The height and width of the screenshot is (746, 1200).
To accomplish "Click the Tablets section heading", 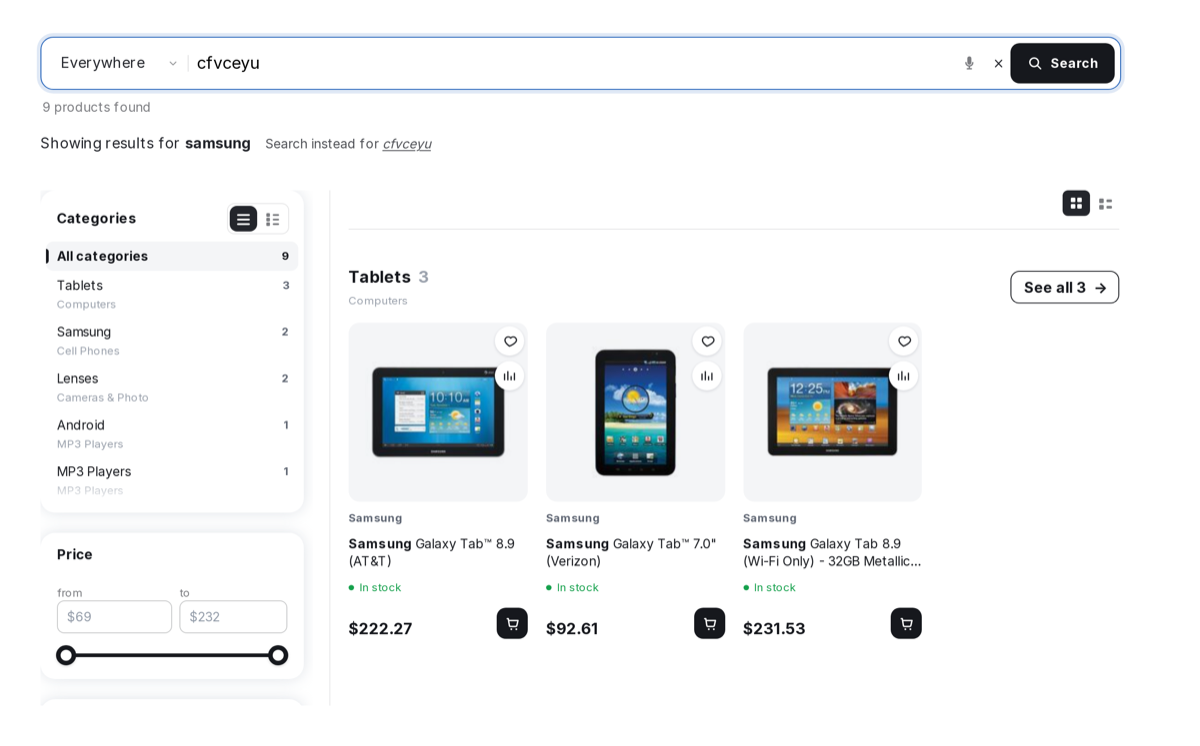I will click(379, 277).
